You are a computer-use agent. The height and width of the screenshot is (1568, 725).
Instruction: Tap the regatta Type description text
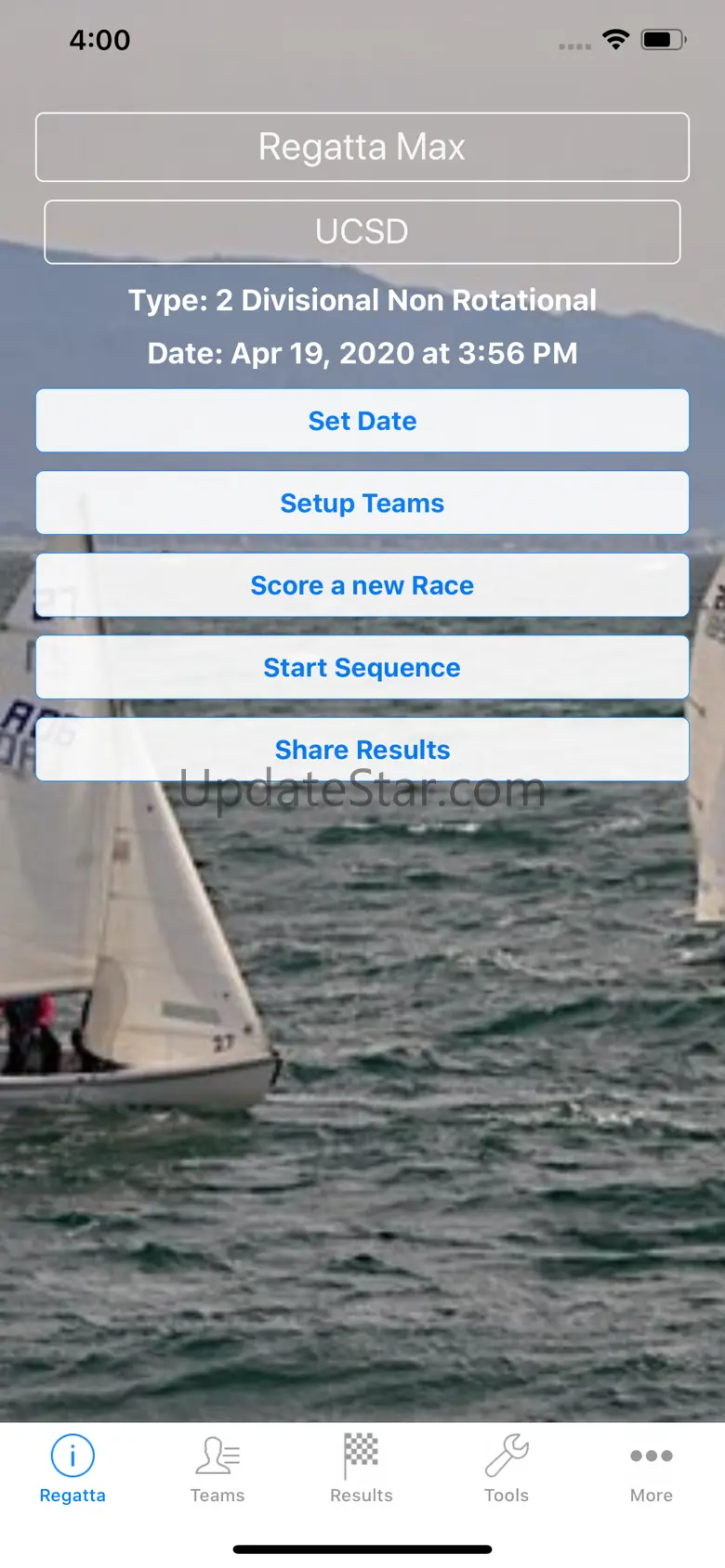click(x=362, y=300)
